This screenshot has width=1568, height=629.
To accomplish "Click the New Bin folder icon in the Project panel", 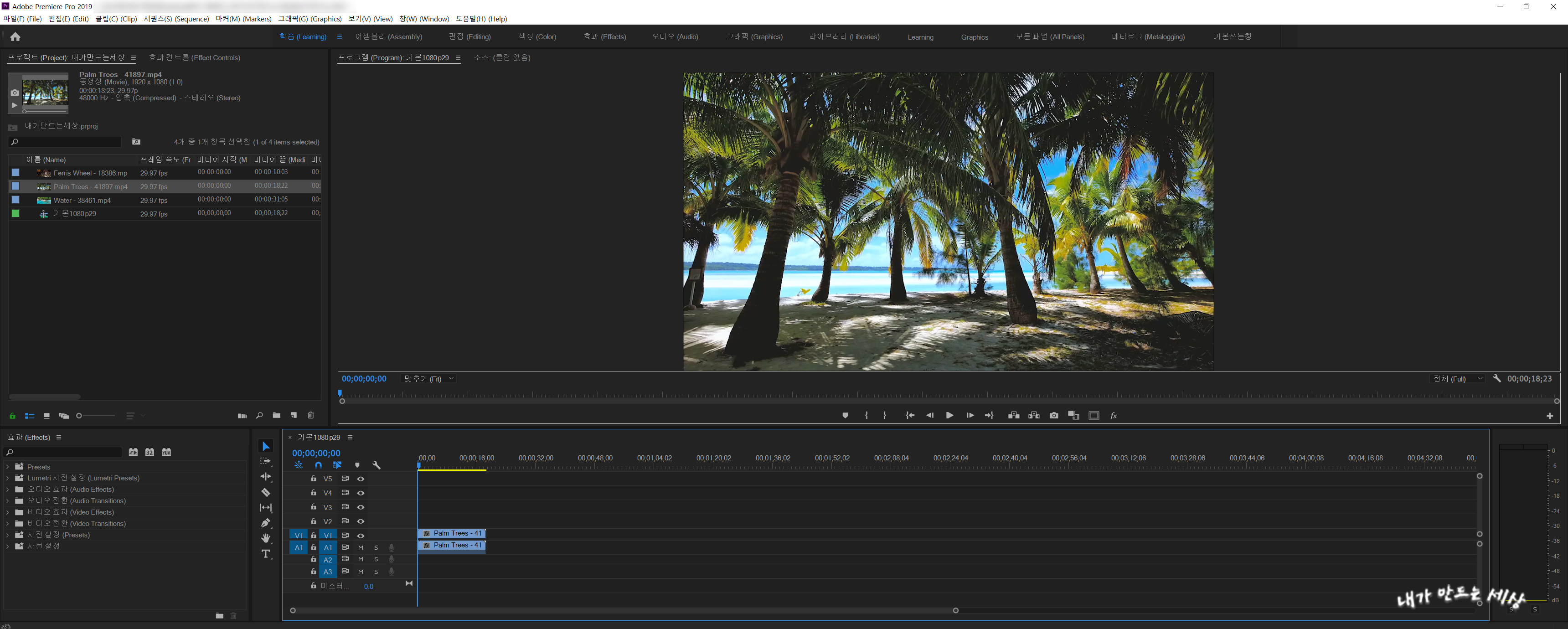I will (276, 415).
